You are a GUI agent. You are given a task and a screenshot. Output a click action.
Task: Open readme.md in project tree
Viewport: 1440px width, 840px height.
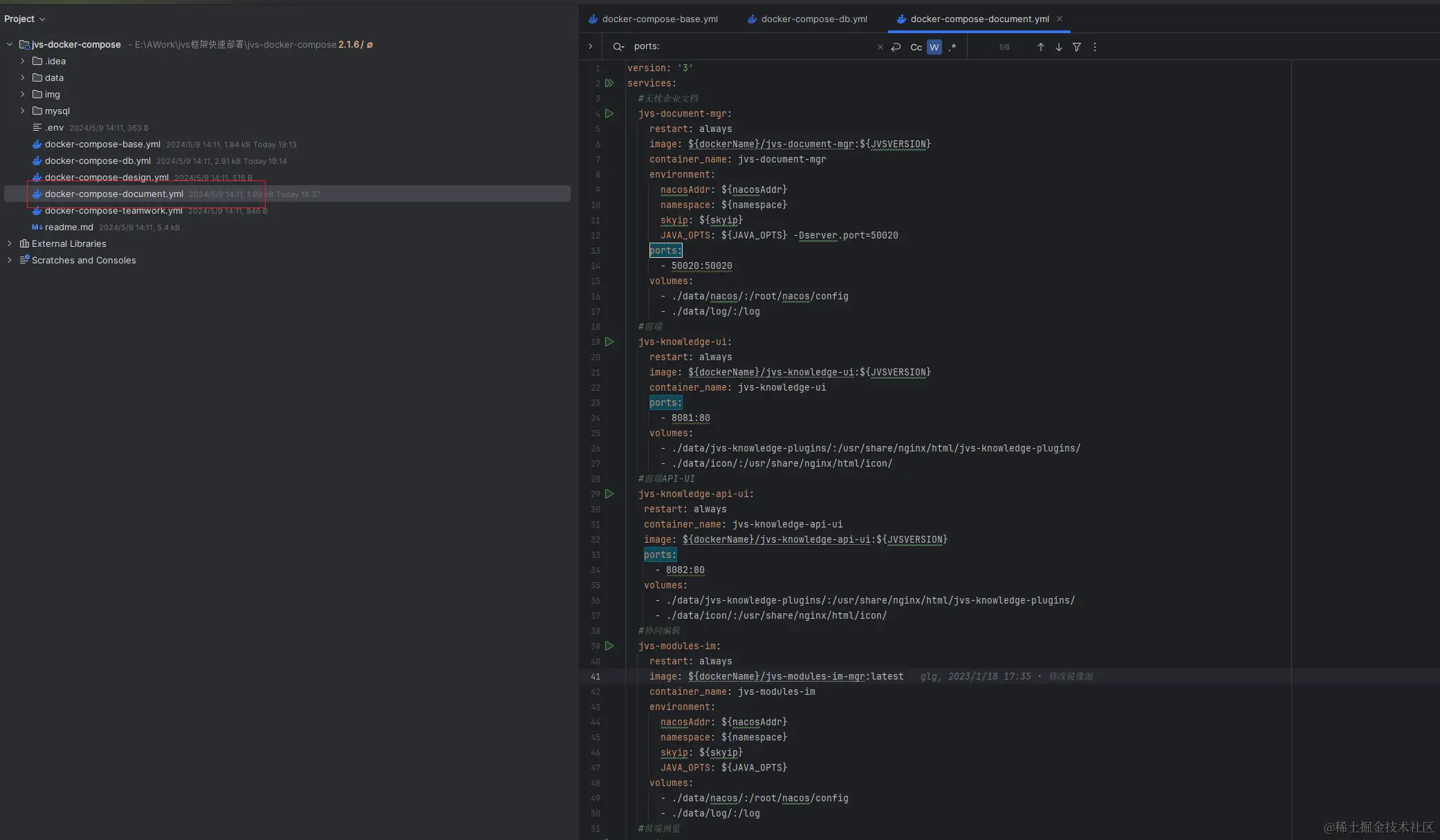click(68, 227)
